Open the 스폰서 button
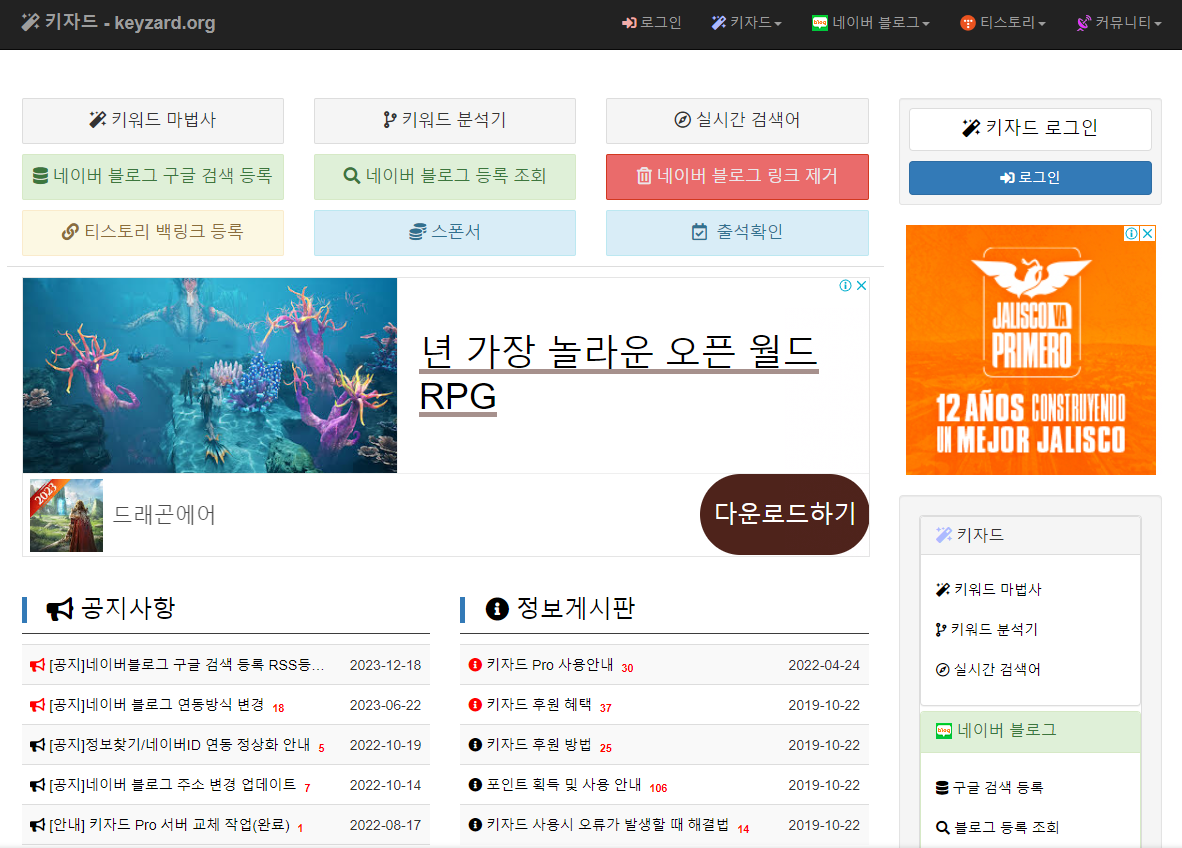1182x848 pixels. tap(445, 232)
